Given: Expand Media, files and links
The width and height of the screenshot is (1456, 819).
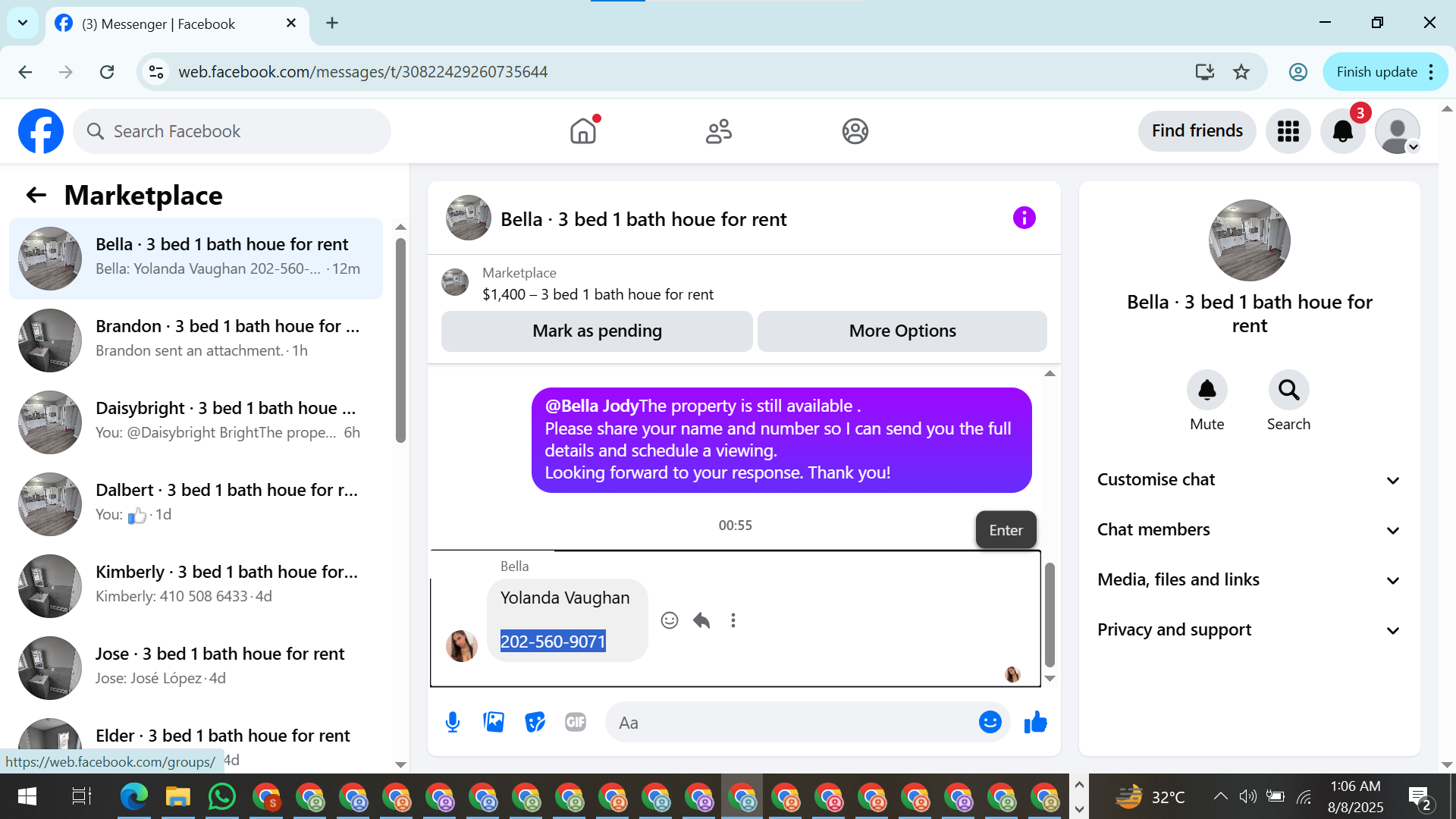Looking at the screenshot, I should [x=1249, y=580].
